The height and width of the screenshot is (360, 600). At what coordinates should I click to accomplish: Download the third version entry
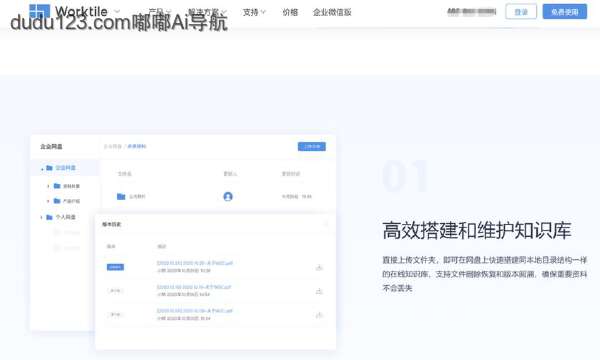(x=319, y=315)
